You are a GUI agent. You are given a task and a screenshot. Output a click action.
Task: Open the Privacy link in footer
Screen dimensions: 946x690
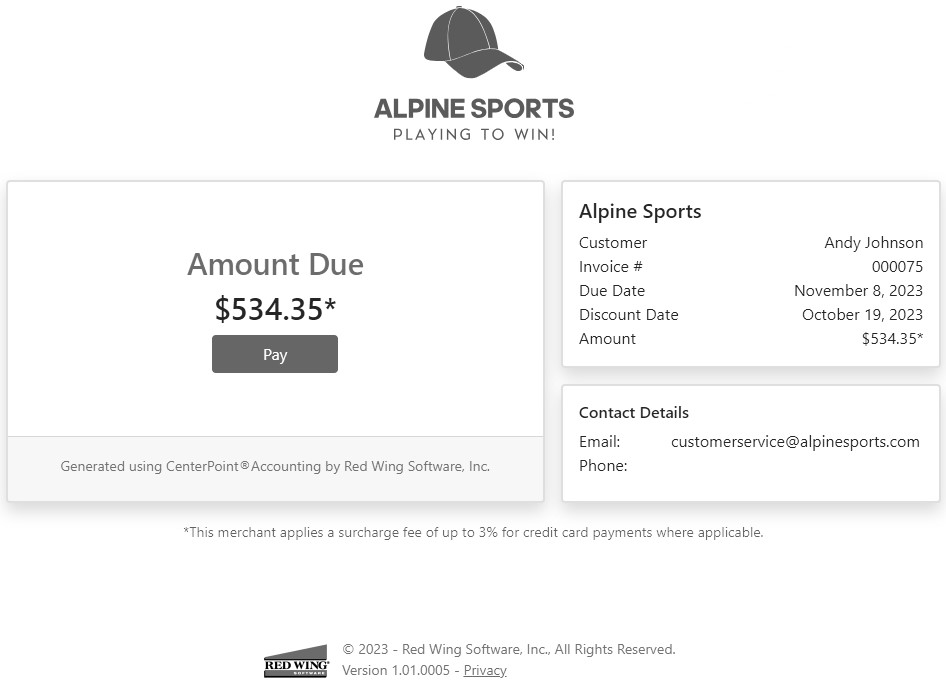click(x=485, y=670)
